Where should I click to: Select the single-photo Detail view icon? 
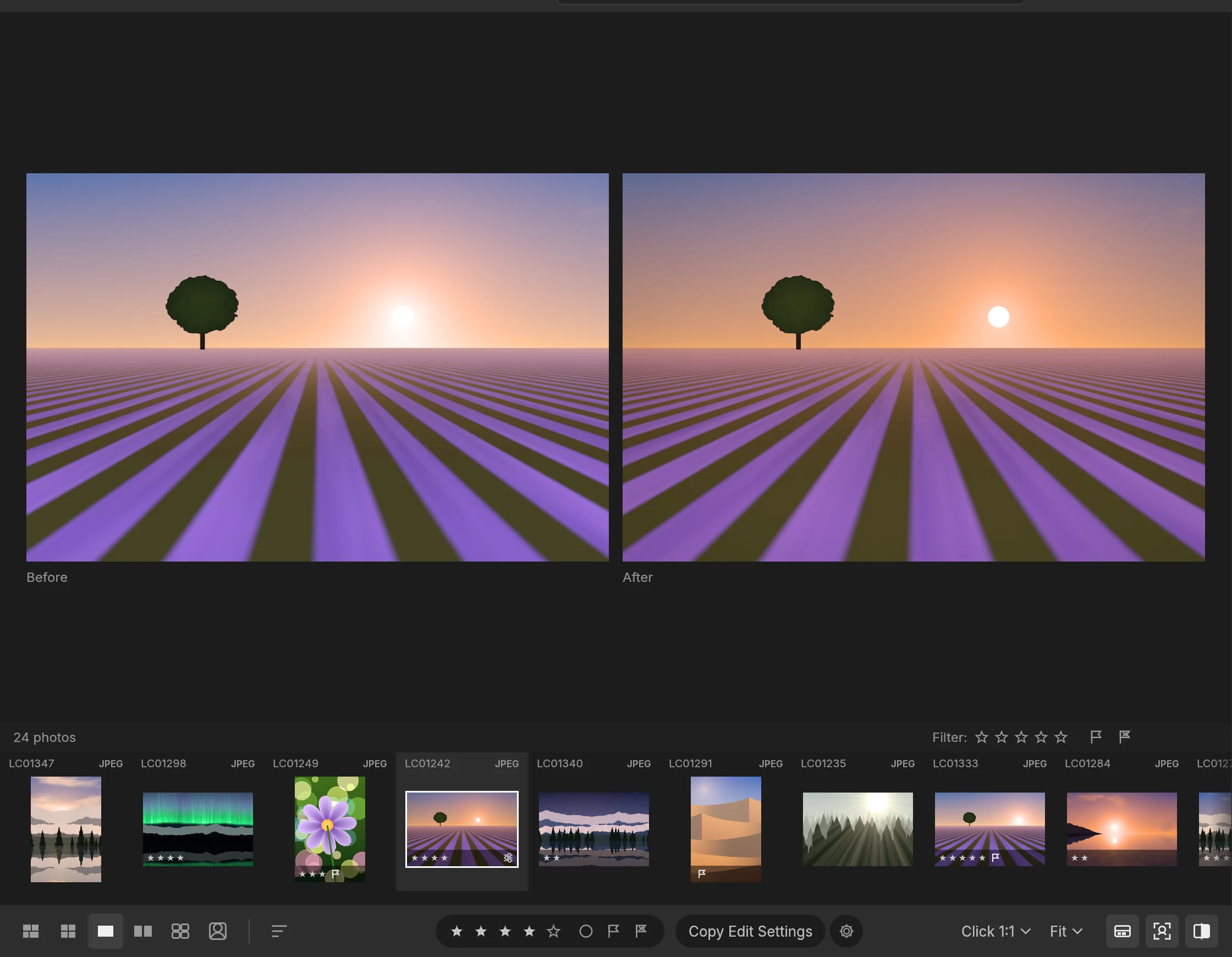pyautogui.click(x=106, y=931)
